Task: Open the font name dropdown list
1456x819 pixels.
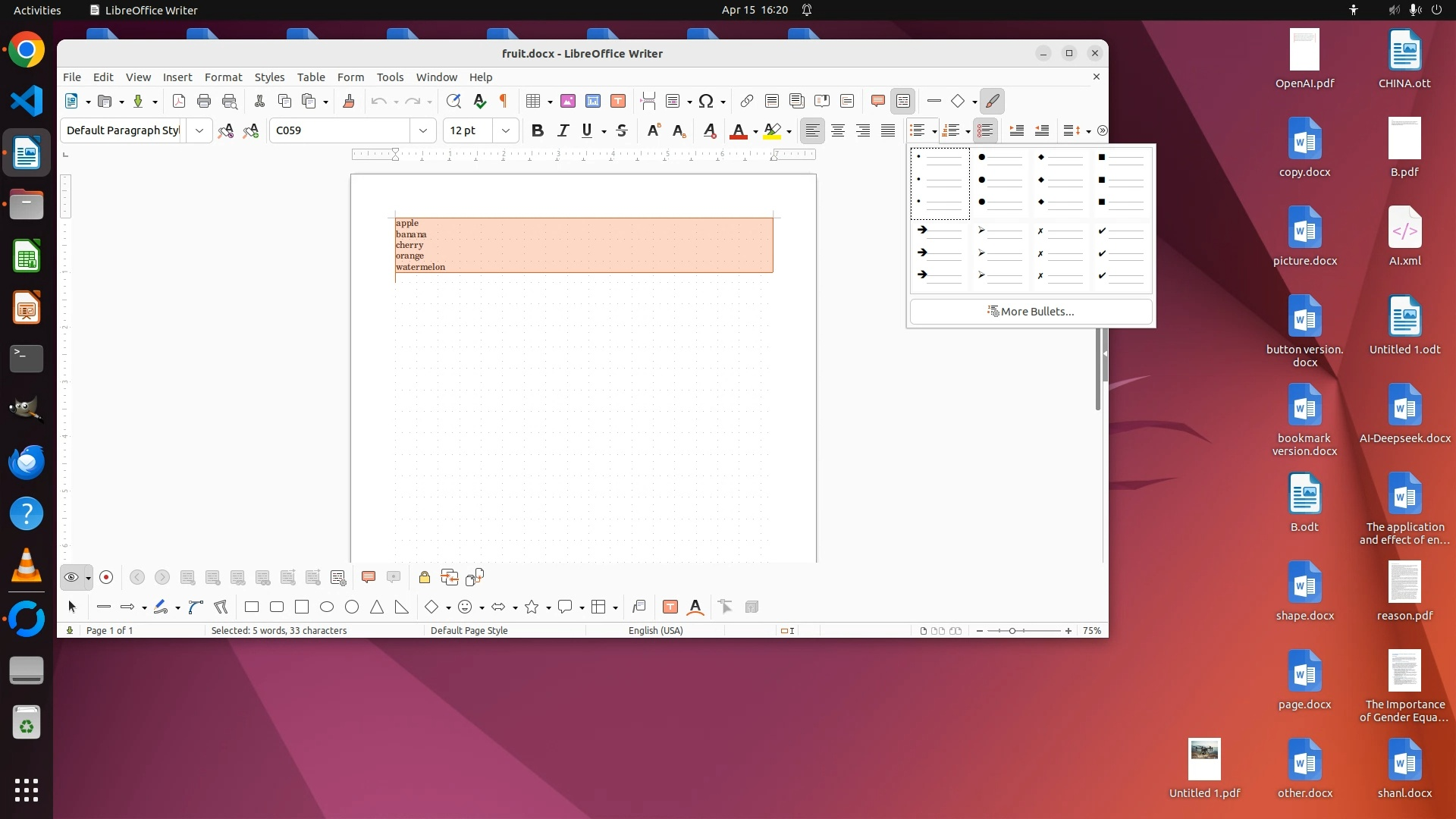Action: 422,130
